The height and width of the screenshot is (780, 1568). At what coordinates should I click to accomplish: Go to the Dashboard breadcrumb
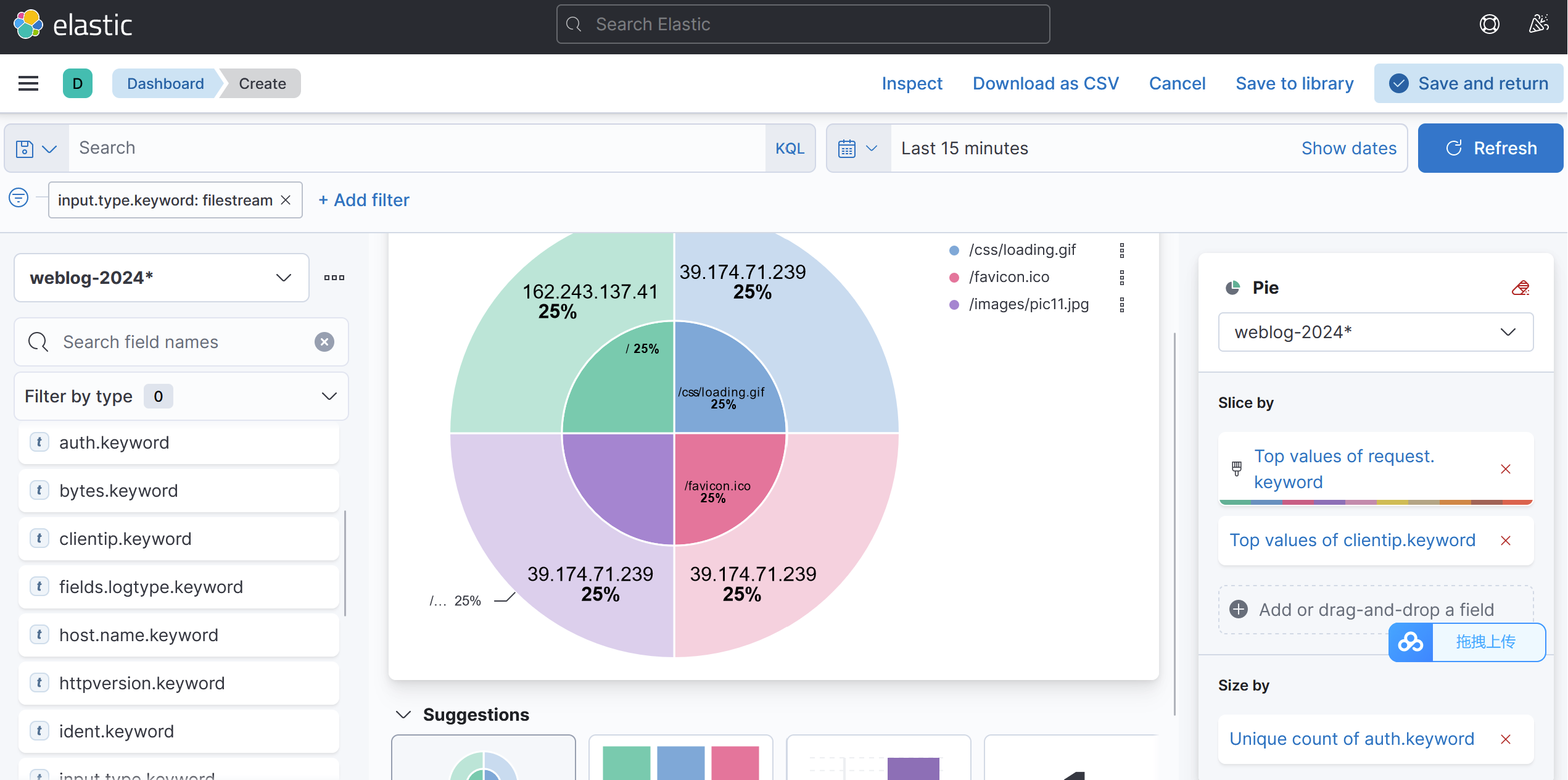165,83
